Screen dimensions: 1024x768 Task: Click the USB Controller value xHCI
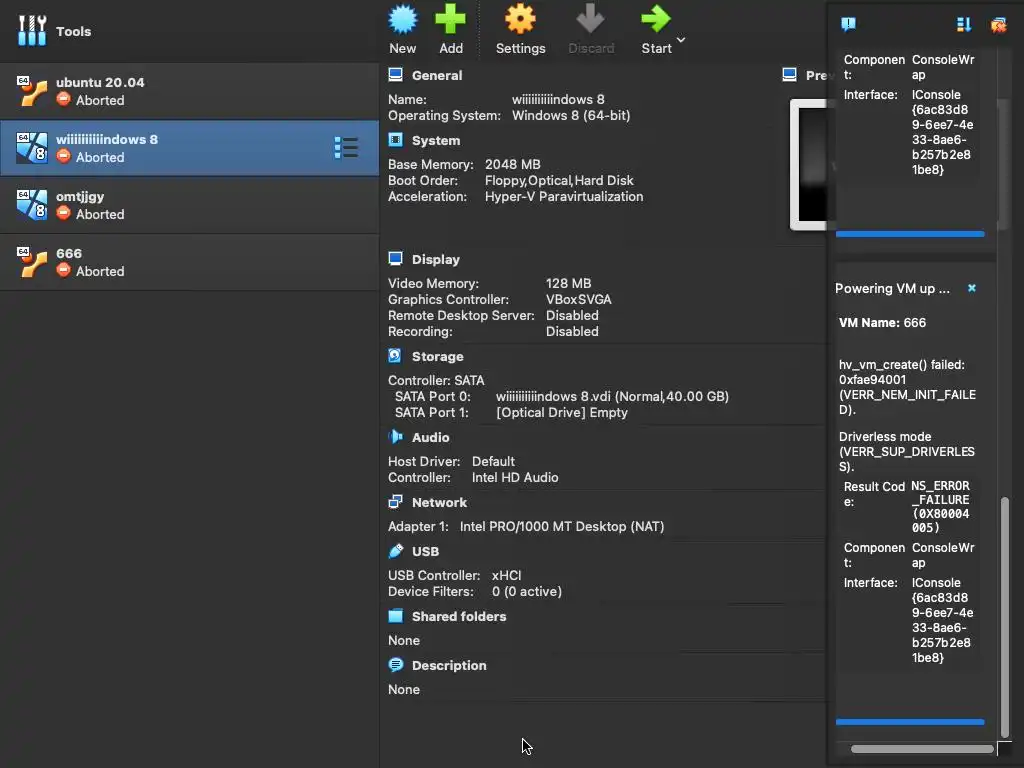tap(506, 575)
